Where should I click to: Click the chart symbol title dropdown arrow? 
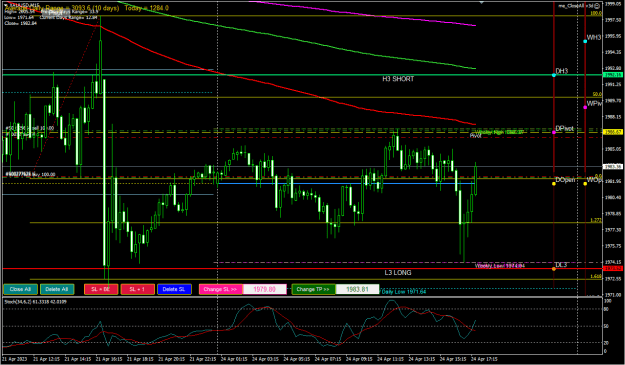[x=6, y=5]
